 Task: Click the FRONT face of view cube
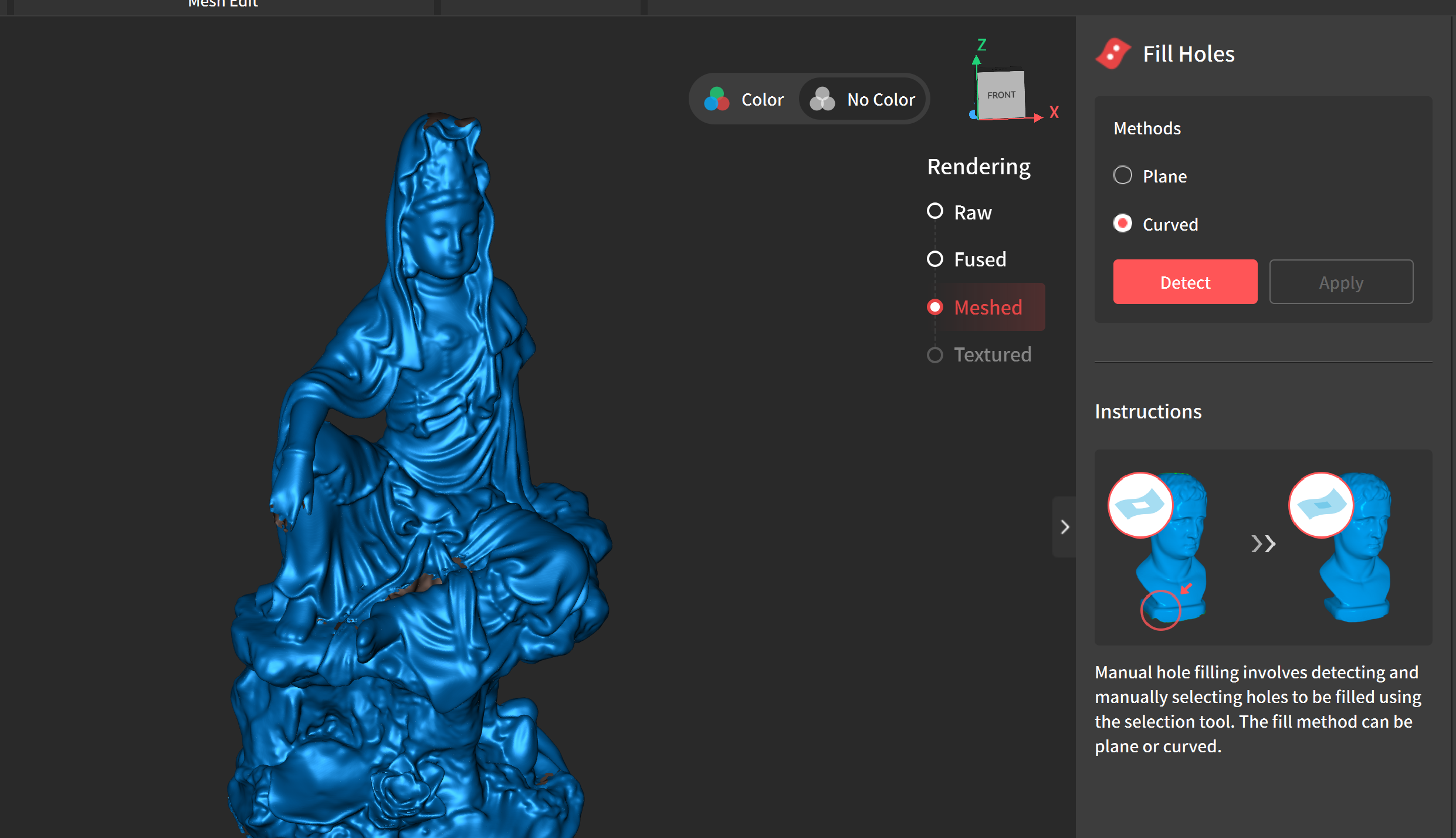(x=1001, y=95)
